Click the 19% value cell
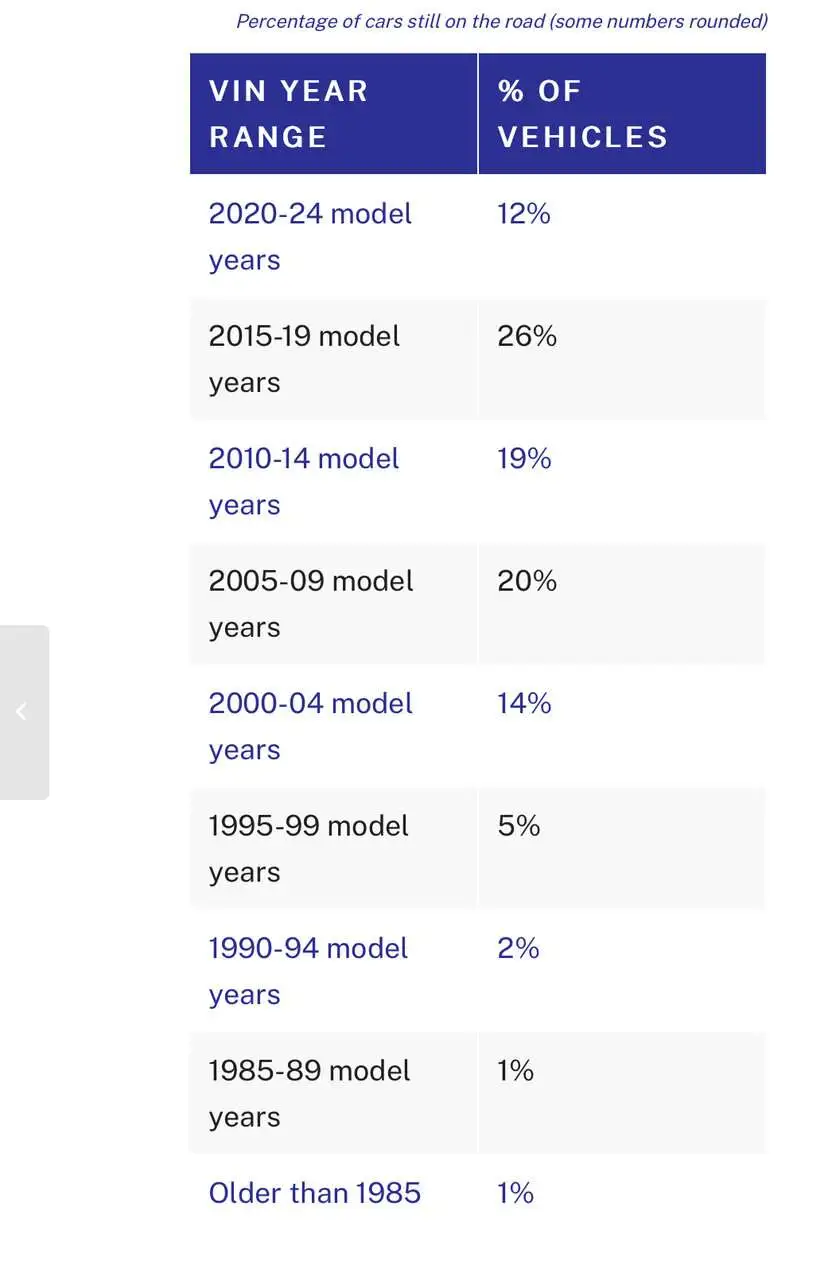The width and height of the screenshot is (840, 1280). coord(524,459)
